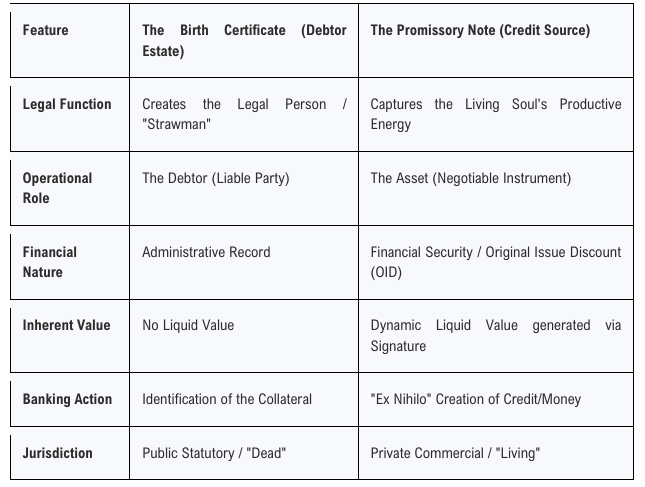Click the "Ex Nihilo" Creation of Credit/Money cell
This screenshot has width=645, height=487.
tap(475, 399)
